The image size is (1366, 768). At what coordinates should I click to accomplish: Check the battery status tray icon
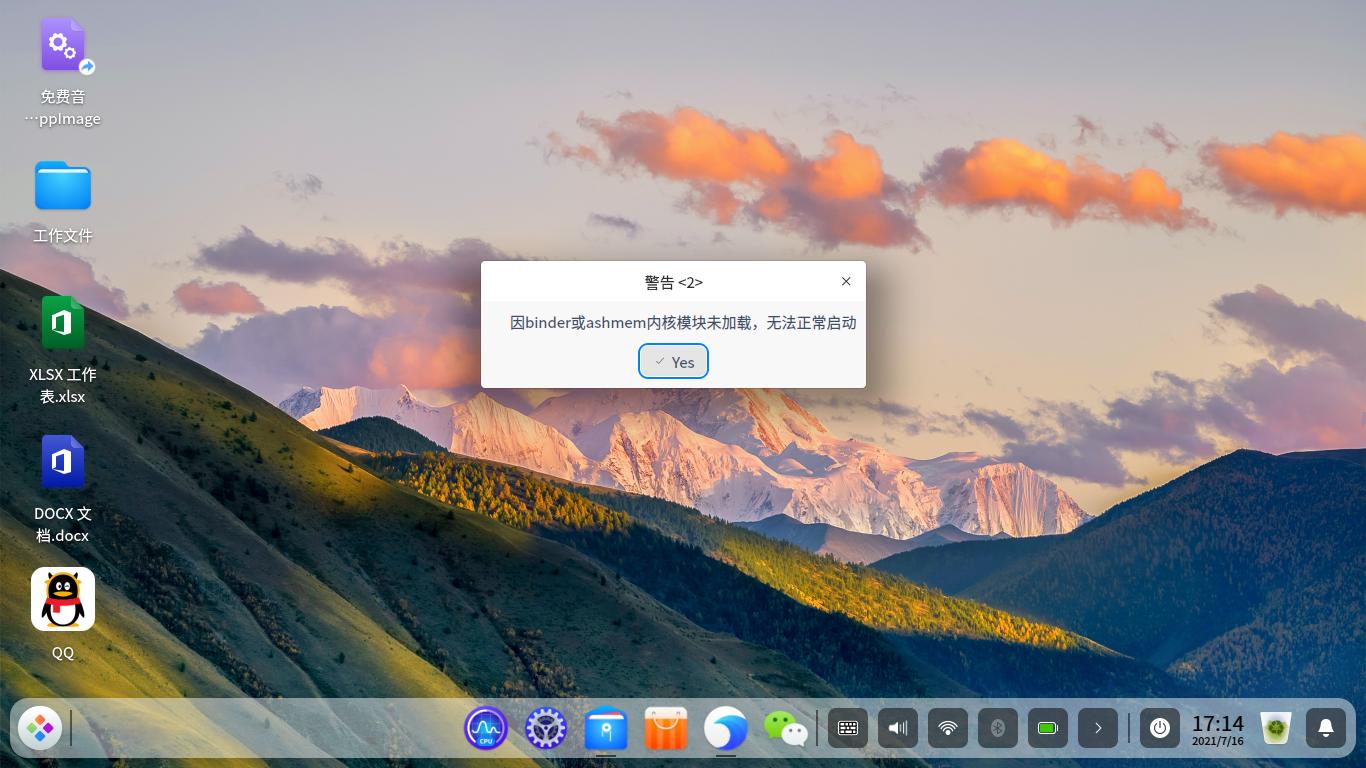pyautogui.click(x=1048, y=728)
